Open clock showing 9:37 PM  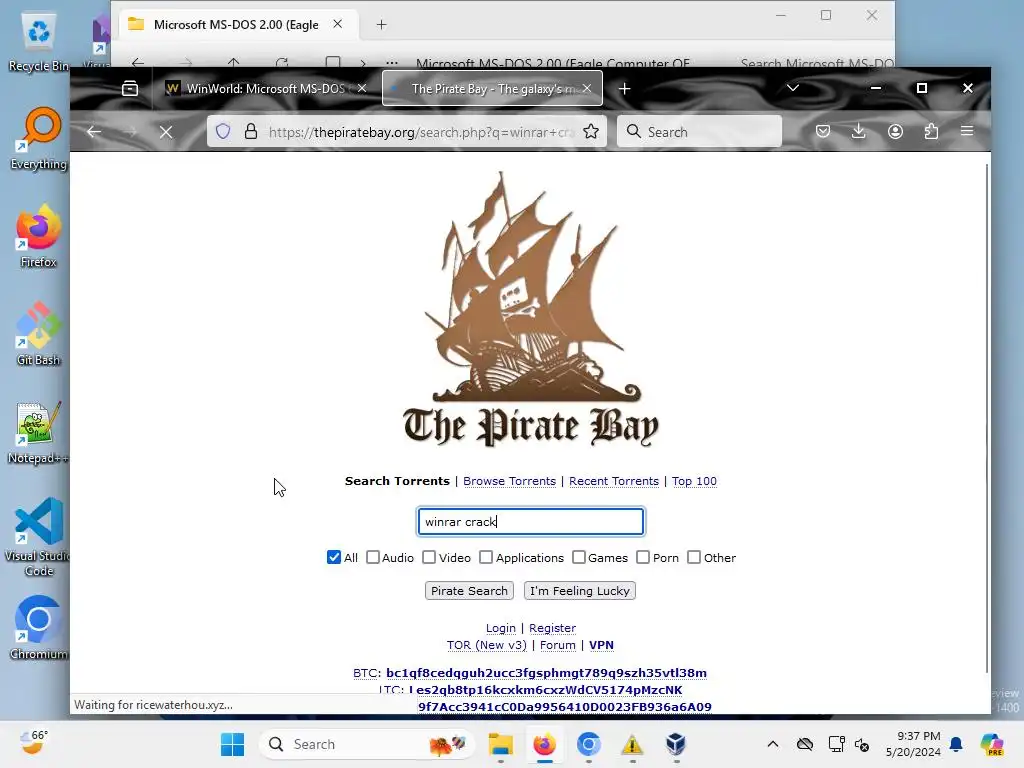coord(913,744)
